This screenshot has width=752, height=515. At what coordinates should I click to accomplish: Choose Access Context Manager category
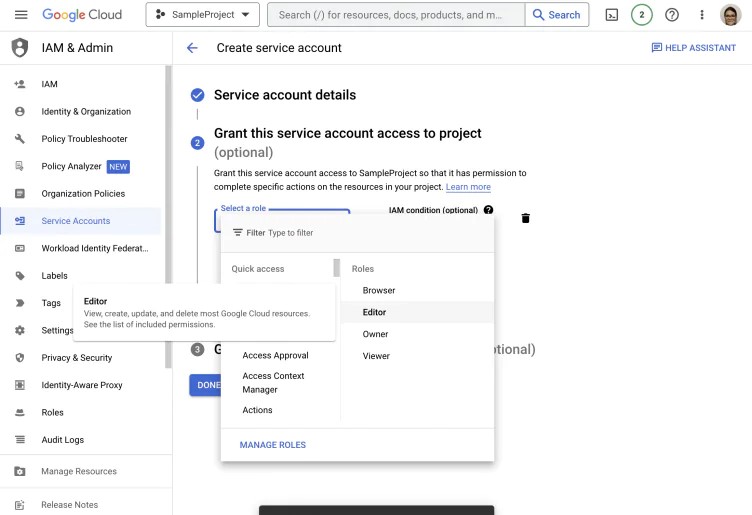point(273,383)
